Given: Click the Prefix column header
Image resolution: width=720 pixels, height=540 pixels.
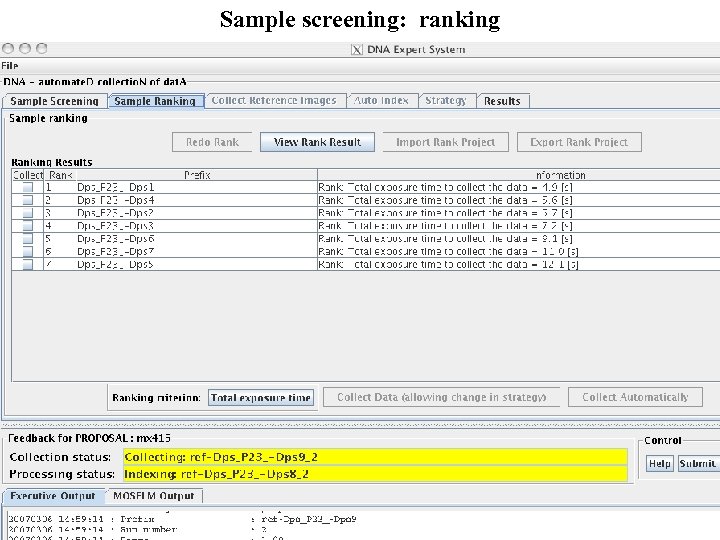Looking at the screenshot, I should point(197,175).
